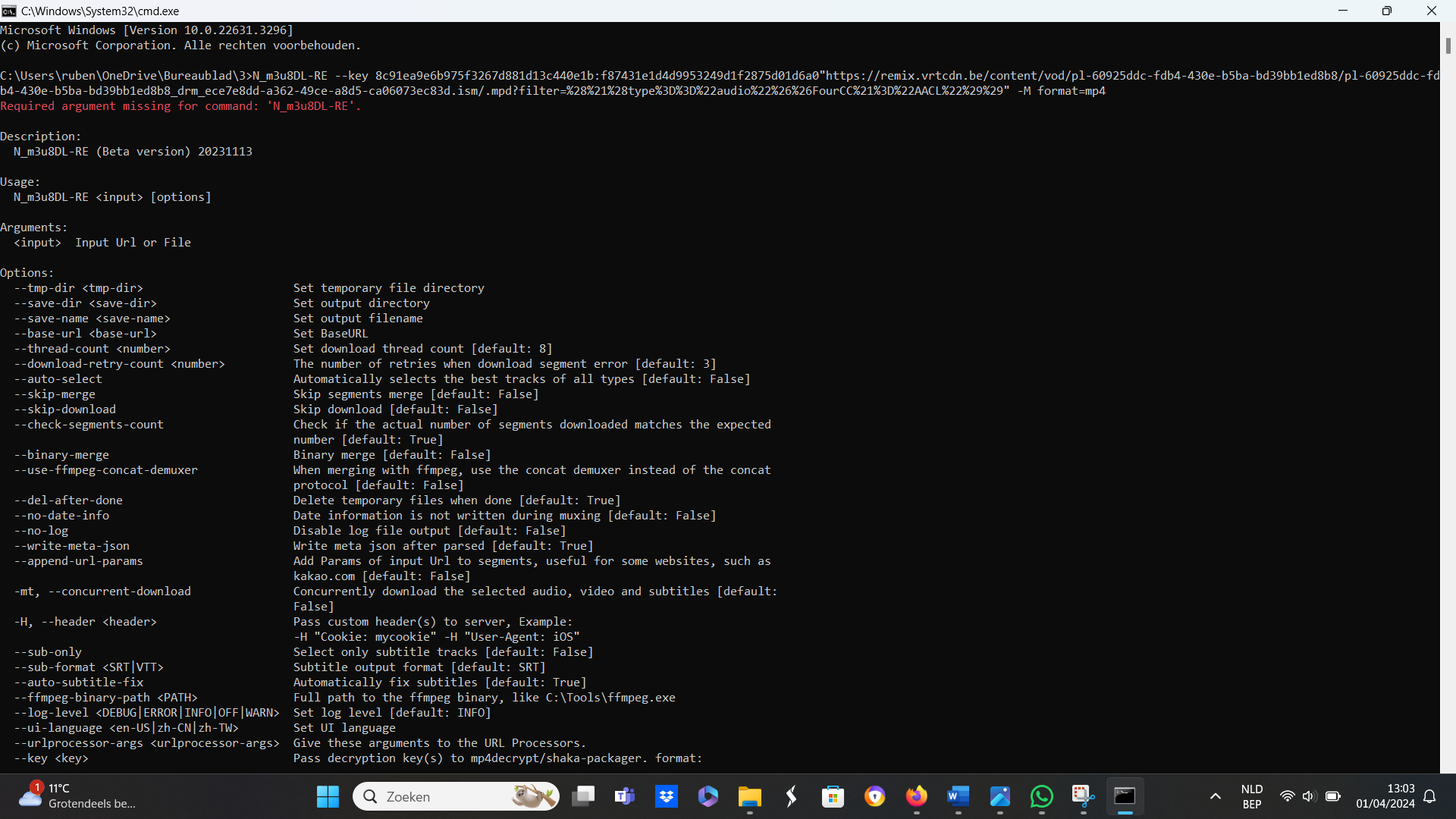
Task: Open the notification center bell
Action: tap(1430, 796)
